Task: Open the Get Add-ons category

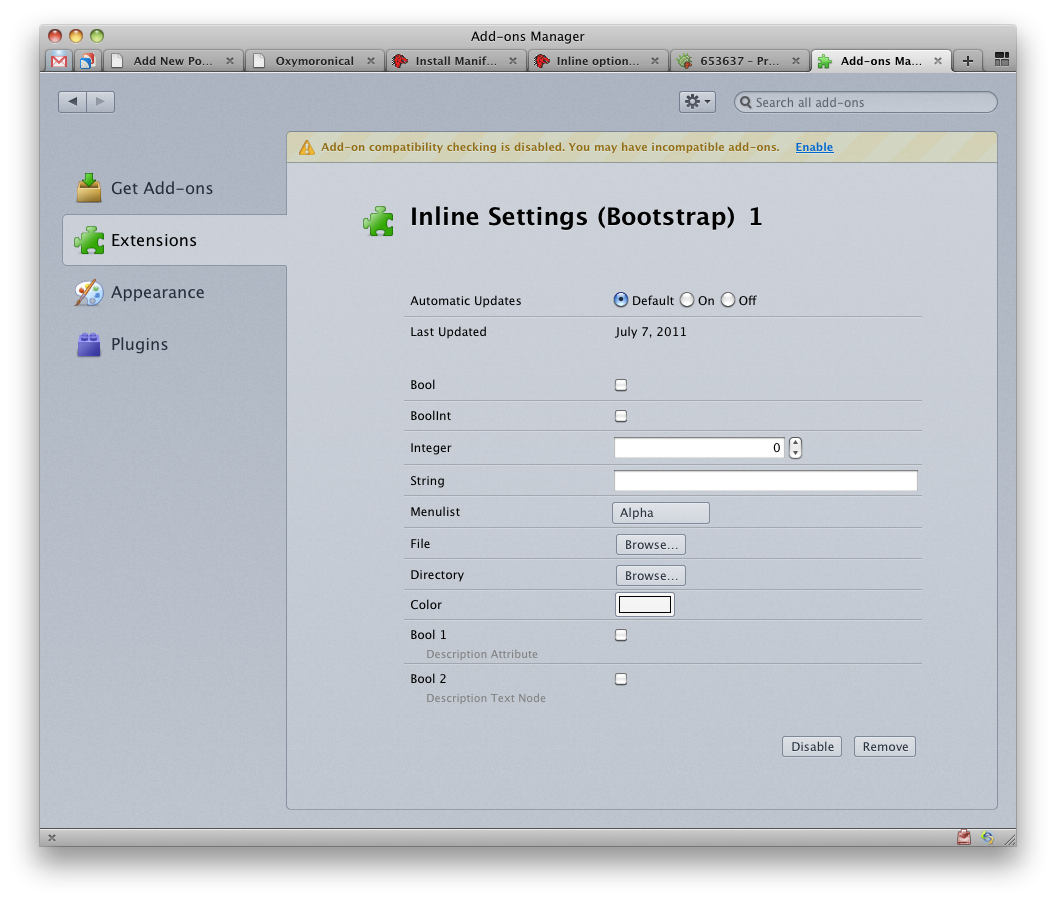Action: [174, 188]
